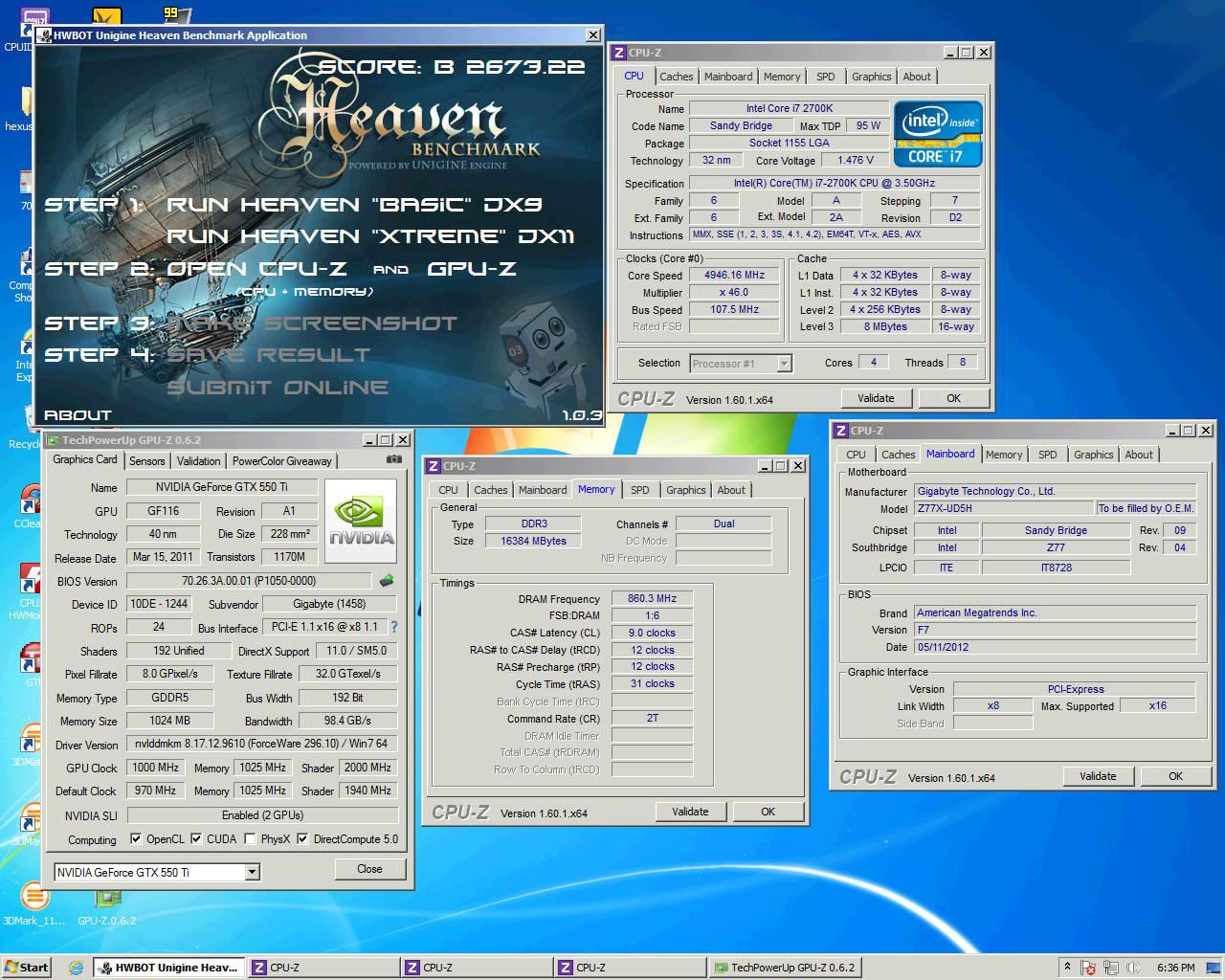The width and height of the screenshot is (1225, 980).
Task: Click the memory Size value 16384 MBytes
Action: pyautogui.click(x=533, y=541)
